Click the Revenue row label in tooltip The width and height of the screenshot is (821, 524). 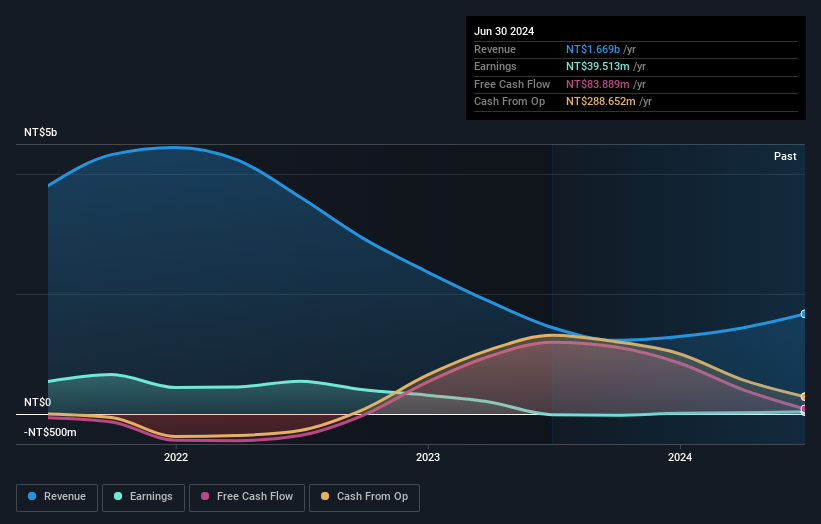tap(495, 49)
